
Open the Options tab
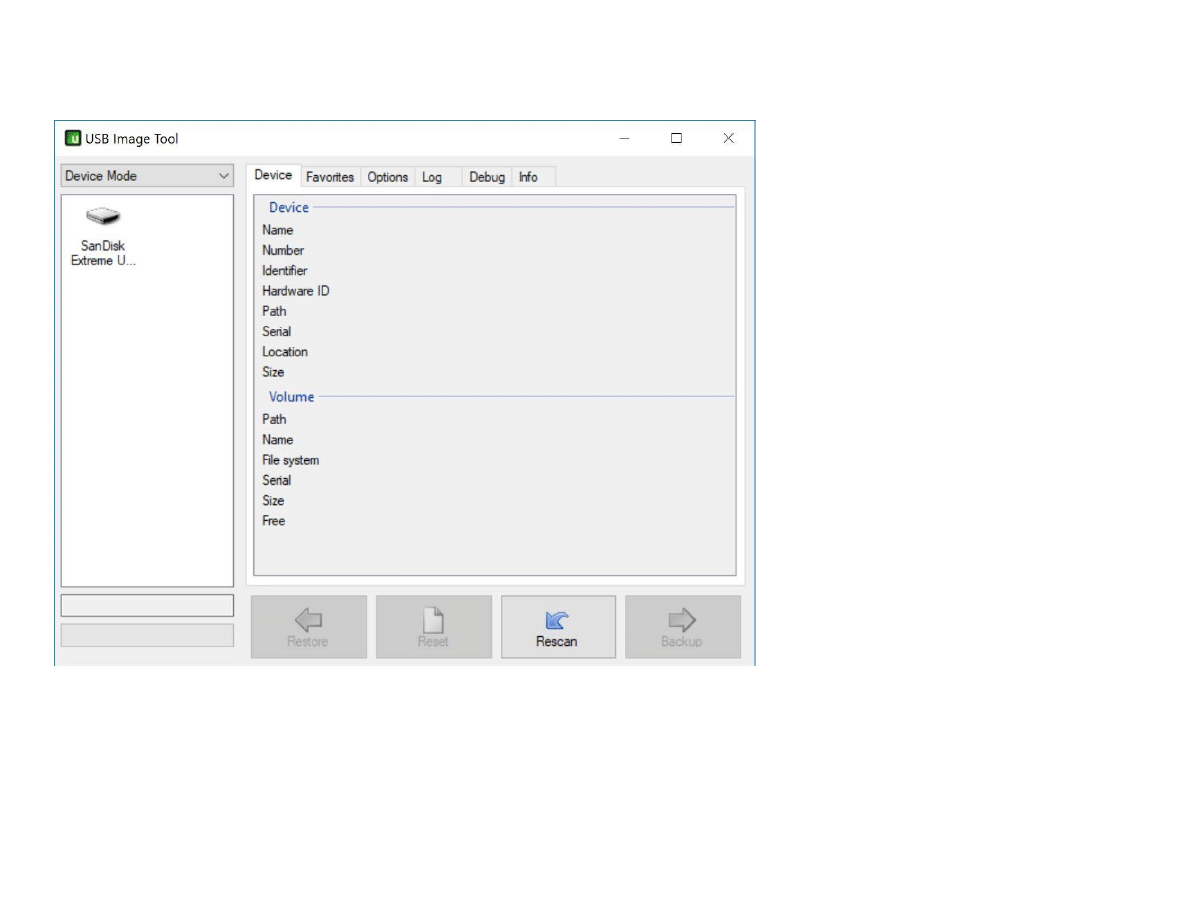387,177
